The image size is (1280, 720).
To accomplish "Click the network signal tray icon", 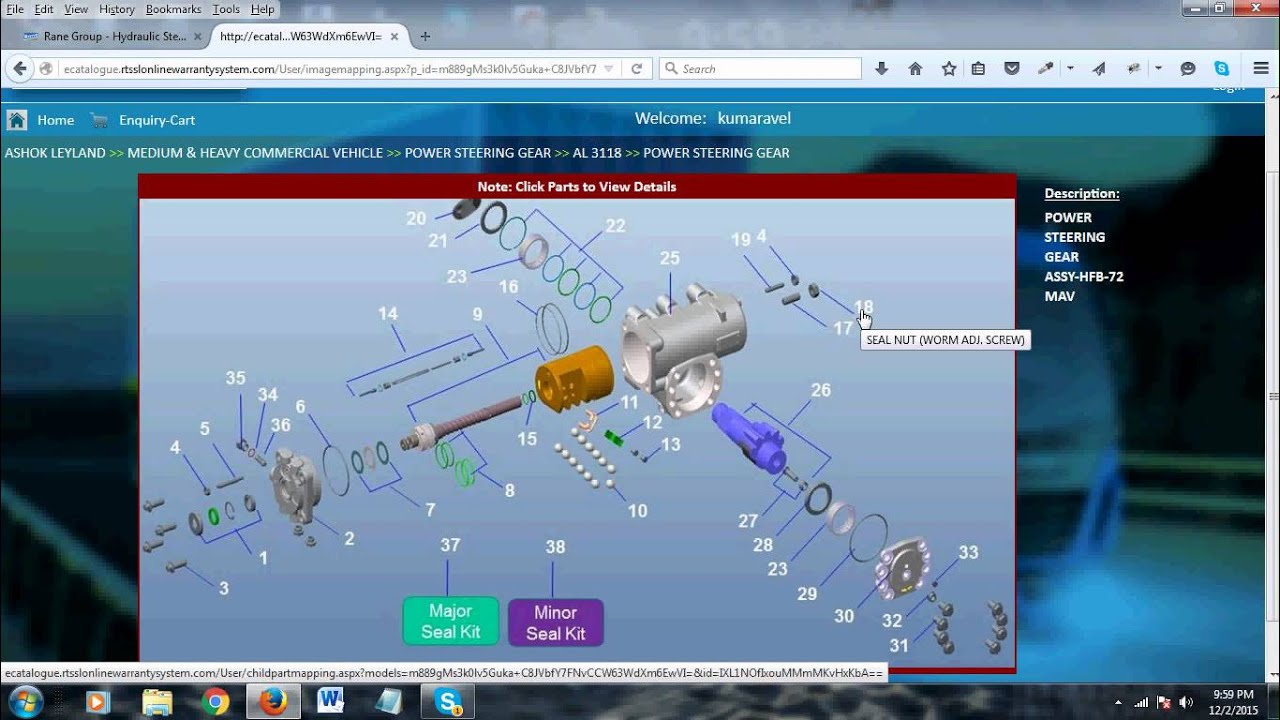I will pos(1140,702).
